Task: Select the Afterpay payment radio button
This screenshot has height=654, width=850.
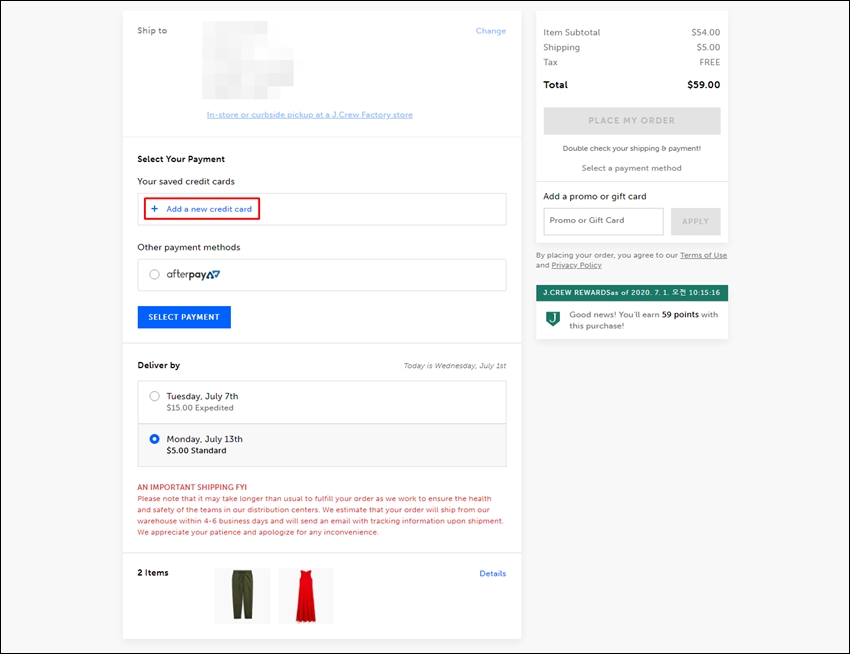Action: (154, 274)
